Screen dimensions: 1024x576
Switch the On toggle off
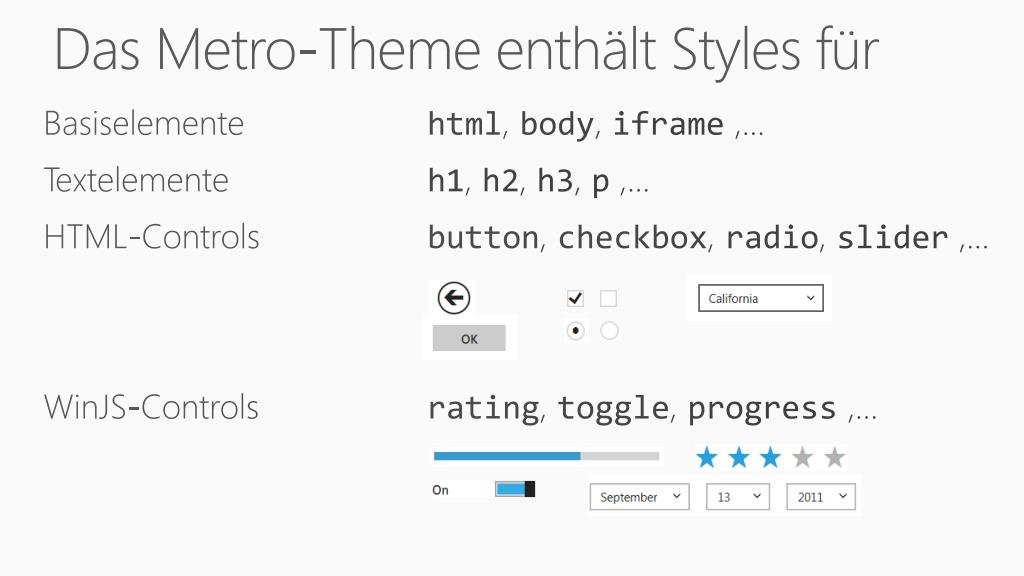pyautogui.click(x=515, y=489)
